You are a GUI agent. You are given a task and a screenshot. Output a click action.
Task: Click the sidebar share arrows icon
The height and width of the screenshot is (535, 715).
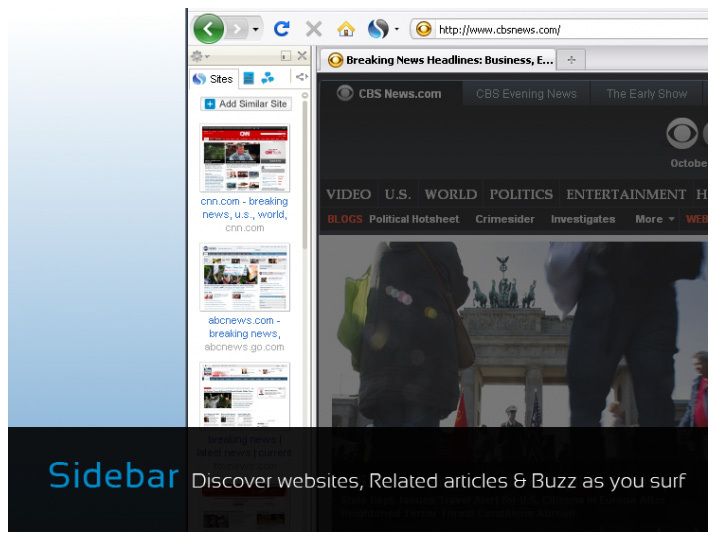[301, 77]
